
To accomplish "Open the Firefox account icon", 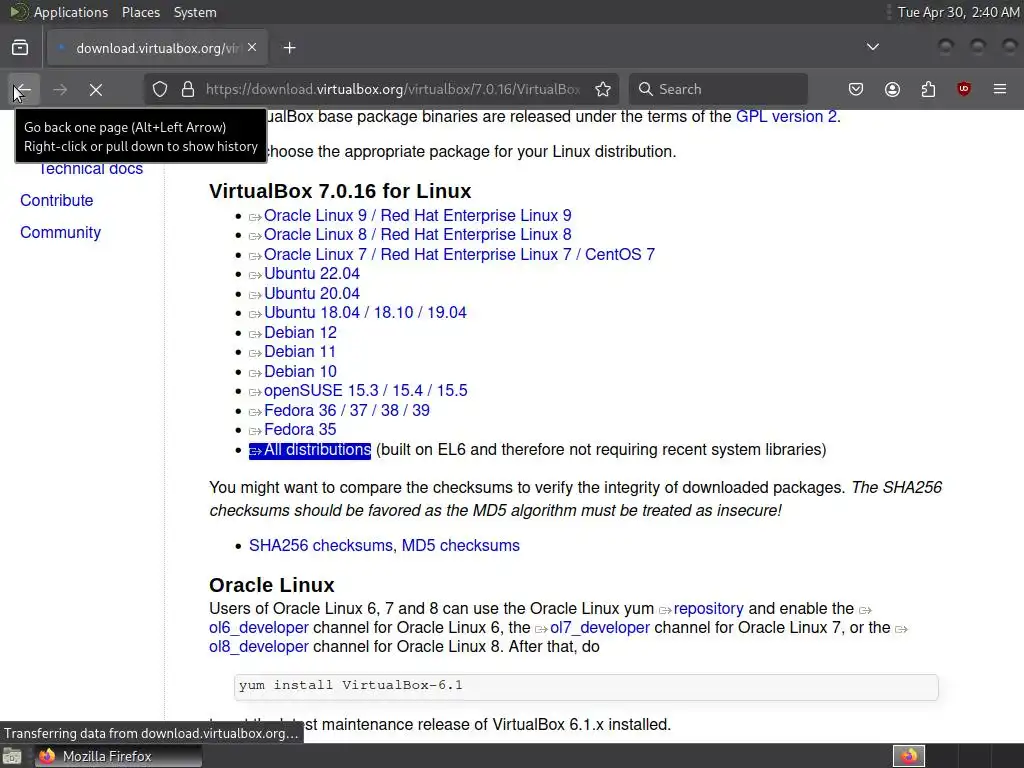I will [x=892, y=89].
